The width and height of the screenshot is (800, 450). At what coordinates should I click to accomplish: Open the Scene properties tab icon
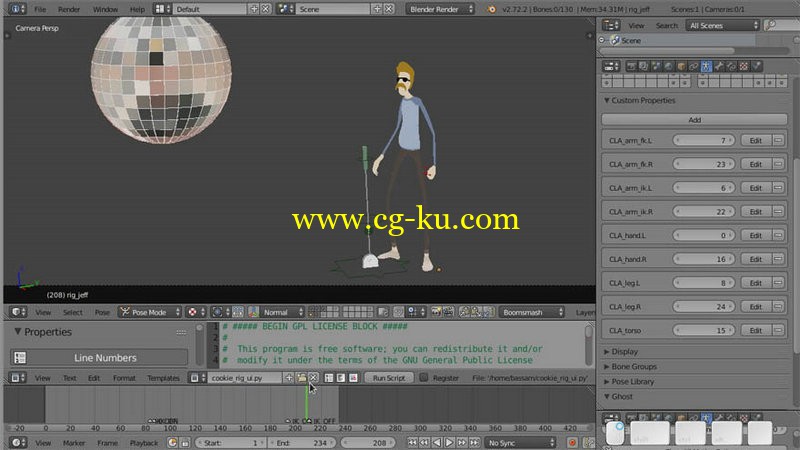tap(656, 66)
